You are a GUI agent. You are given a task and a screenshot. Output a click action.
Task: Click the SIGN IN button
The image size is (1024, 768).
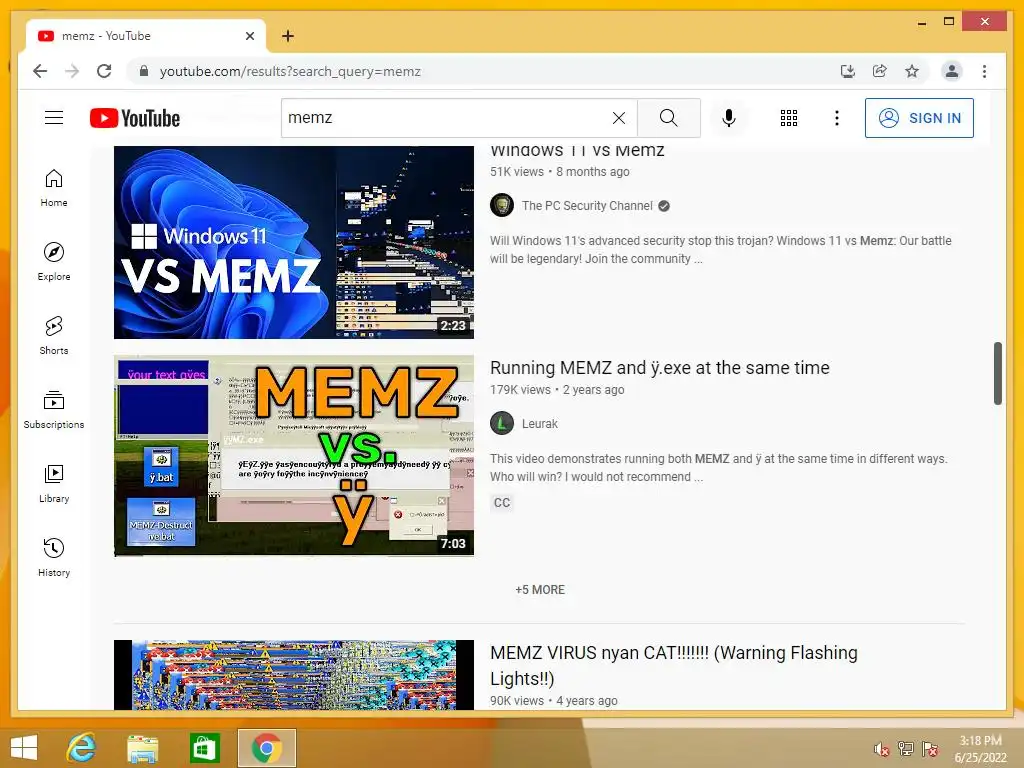[919, 118]
